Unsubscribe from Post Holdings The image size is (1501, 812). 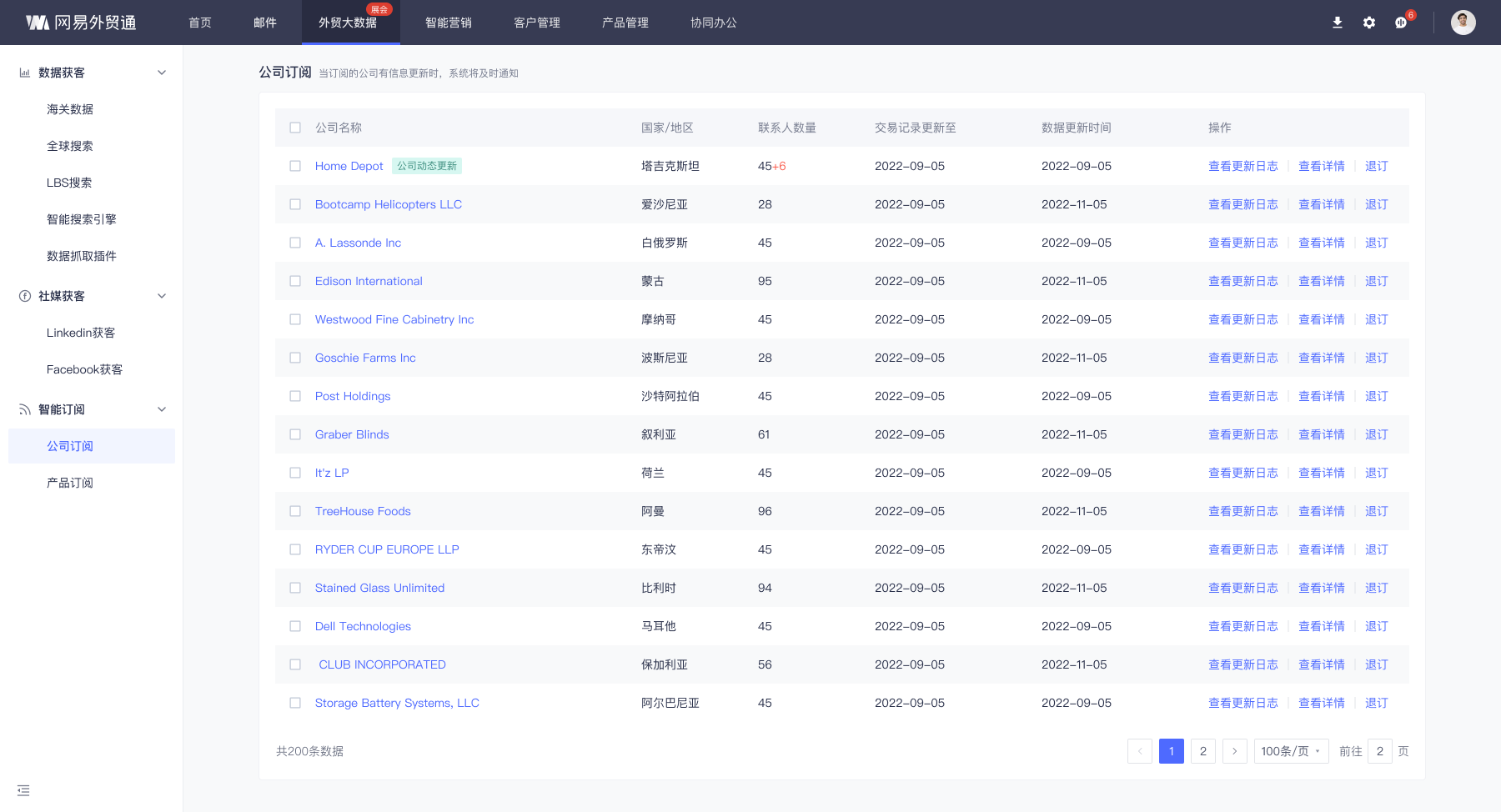coord(1377,396)
